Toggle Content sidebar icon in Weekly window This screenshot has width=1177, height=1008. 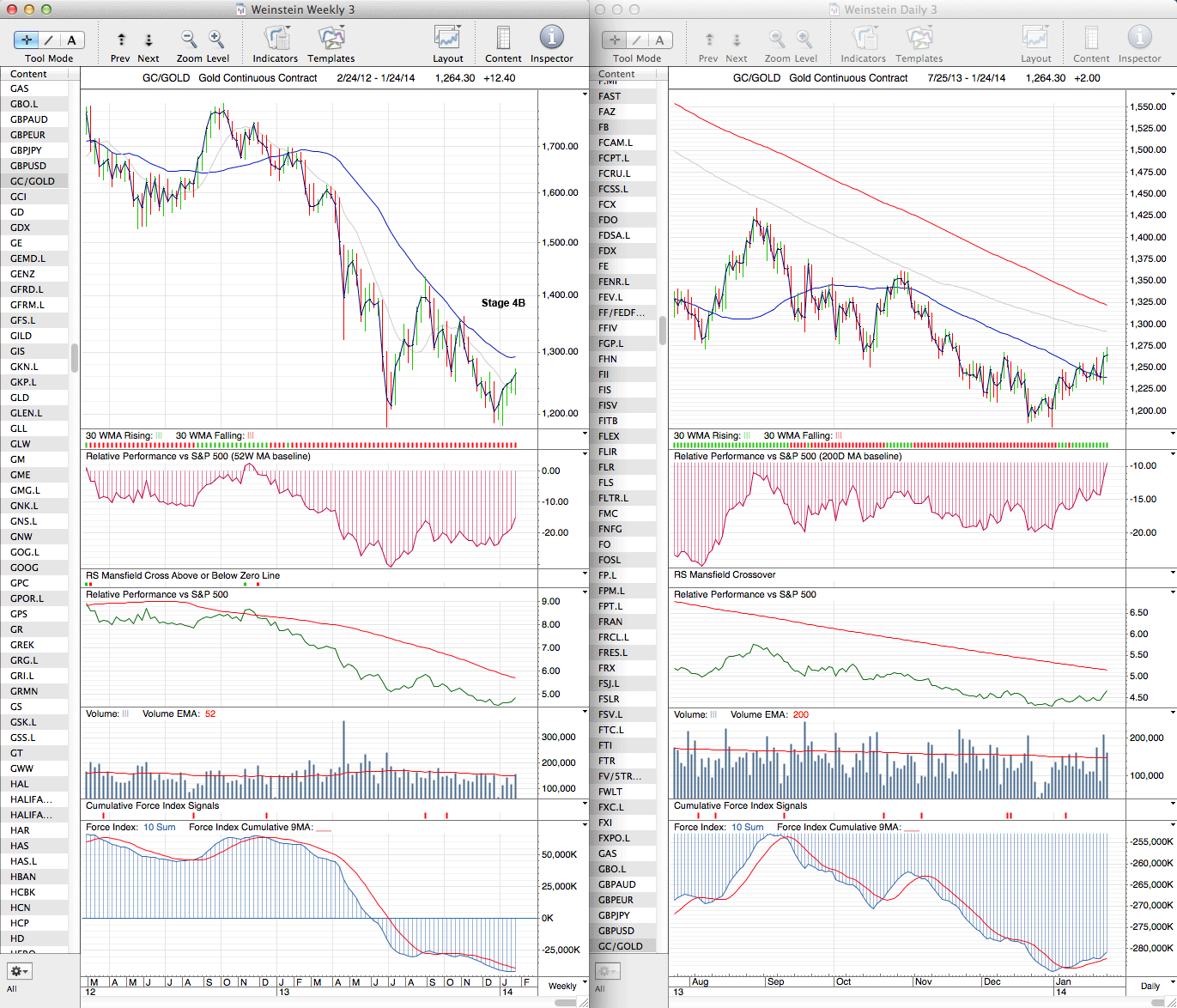(x=503, y=39)
